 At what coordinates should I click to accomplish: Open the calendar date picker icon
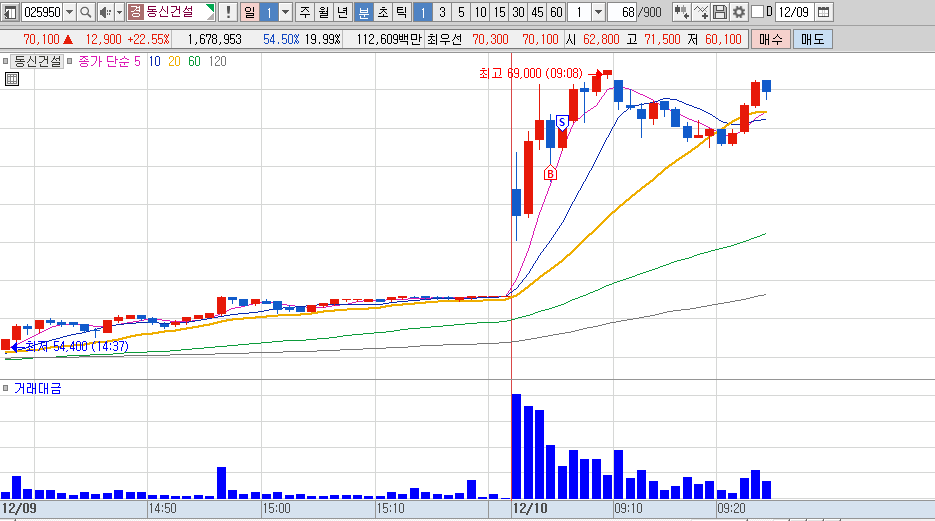(823, 12)
